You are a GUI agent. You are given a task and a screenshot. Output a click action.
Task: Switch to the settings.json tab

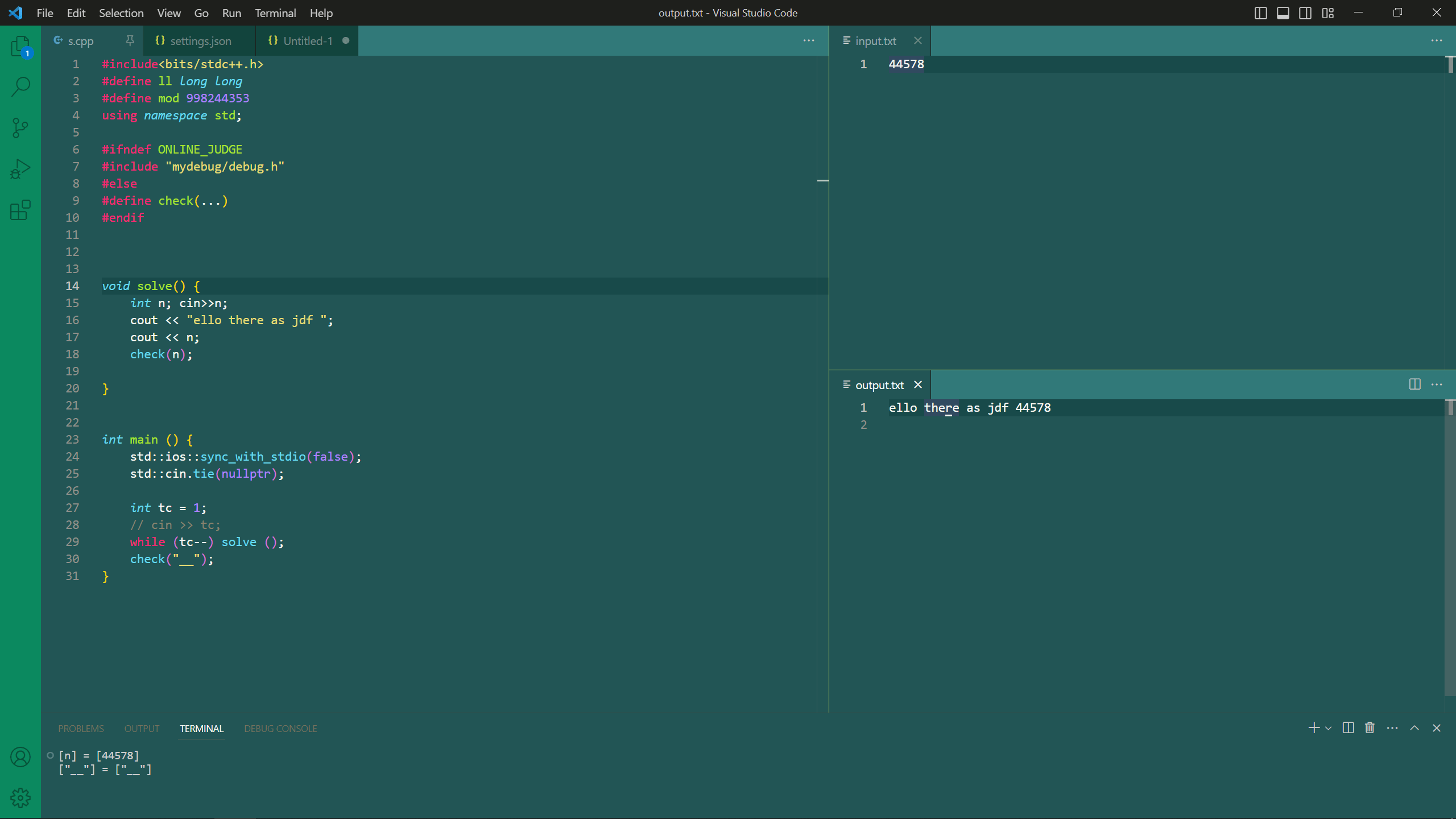pos(200,41)
